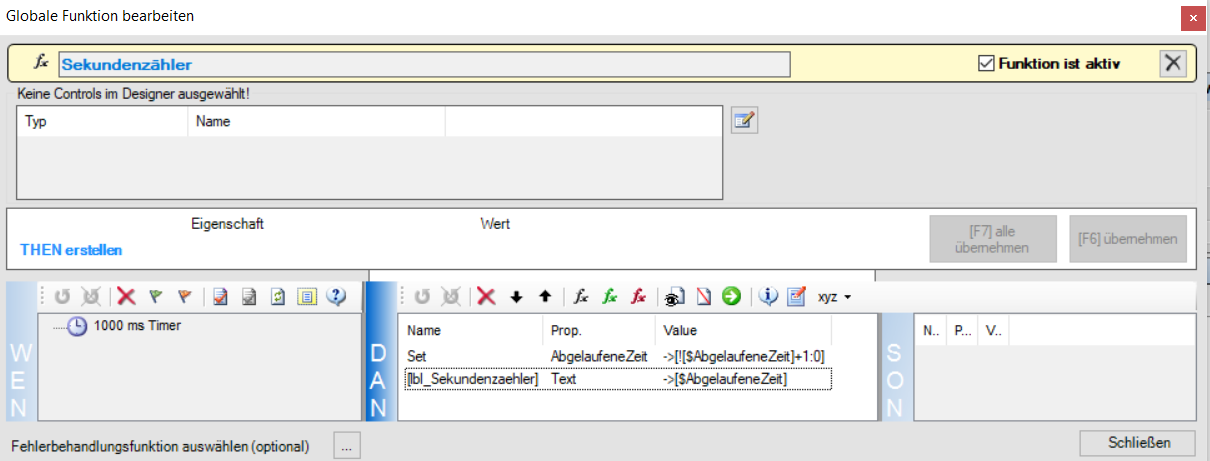Click the ellipsis button for Fehlerbehandlungsfunktion
Image resolution: width=1210 pixels, height=461 pixels.
[346, 446]
